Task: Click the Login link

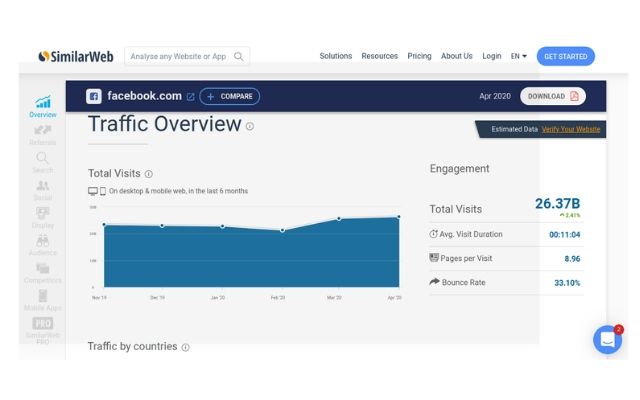Action: (x=491, y=56)
